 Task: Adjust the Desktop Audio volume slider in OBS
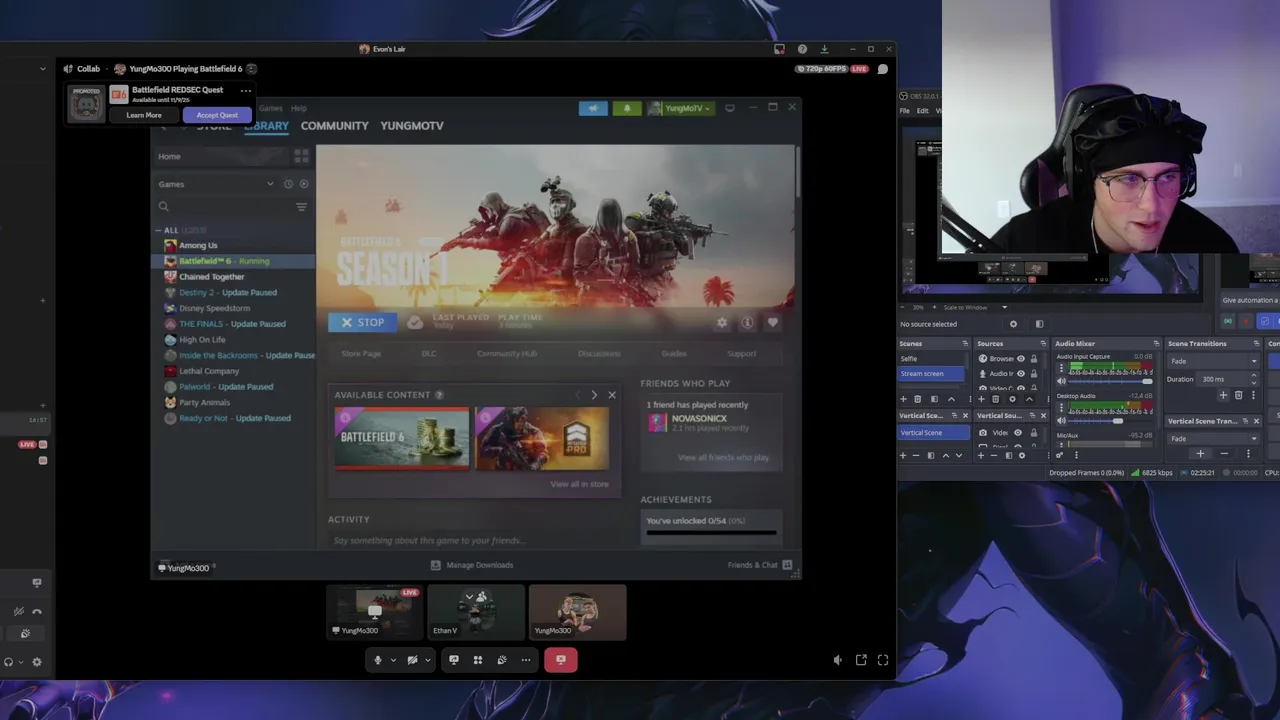(1111, 420)
